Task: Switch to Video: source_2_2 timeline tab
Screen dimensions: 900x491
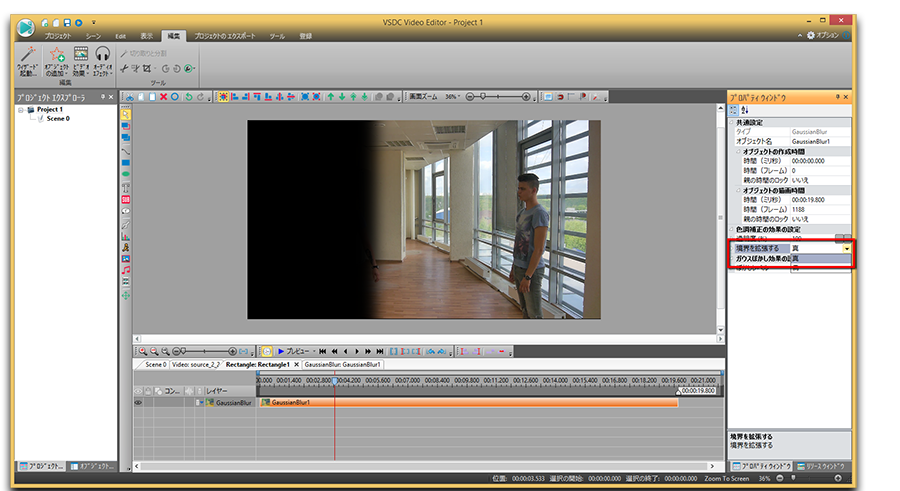Action: coord(196,365)
